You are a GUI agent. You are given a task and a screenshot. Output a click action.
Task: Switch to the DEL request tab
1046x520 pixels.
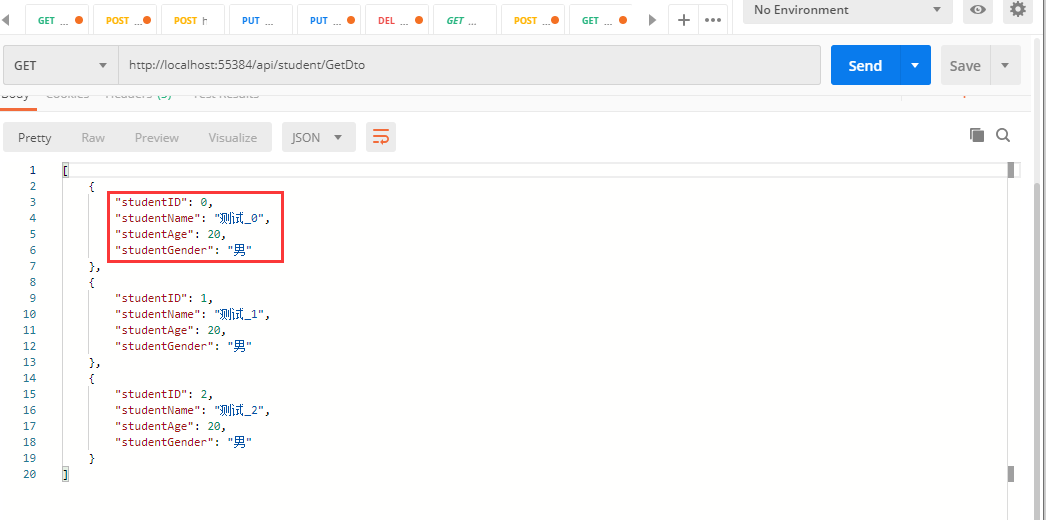pyautogui.click(x=395, y=21)
